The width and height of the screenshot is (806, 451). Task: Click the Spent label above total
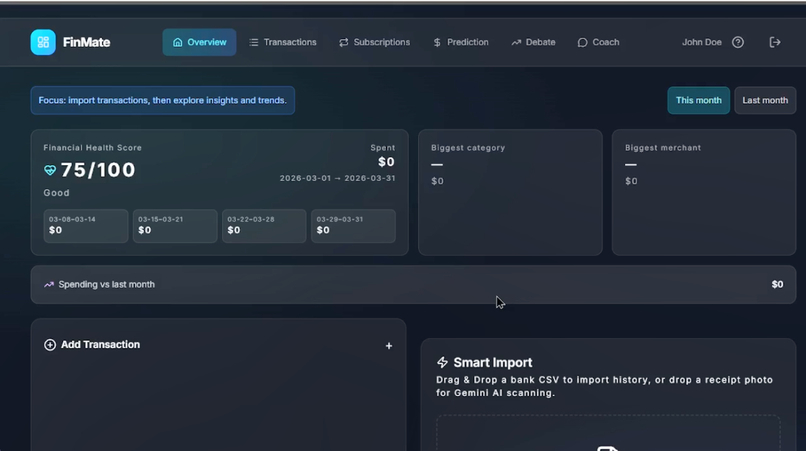coord(382,148)
